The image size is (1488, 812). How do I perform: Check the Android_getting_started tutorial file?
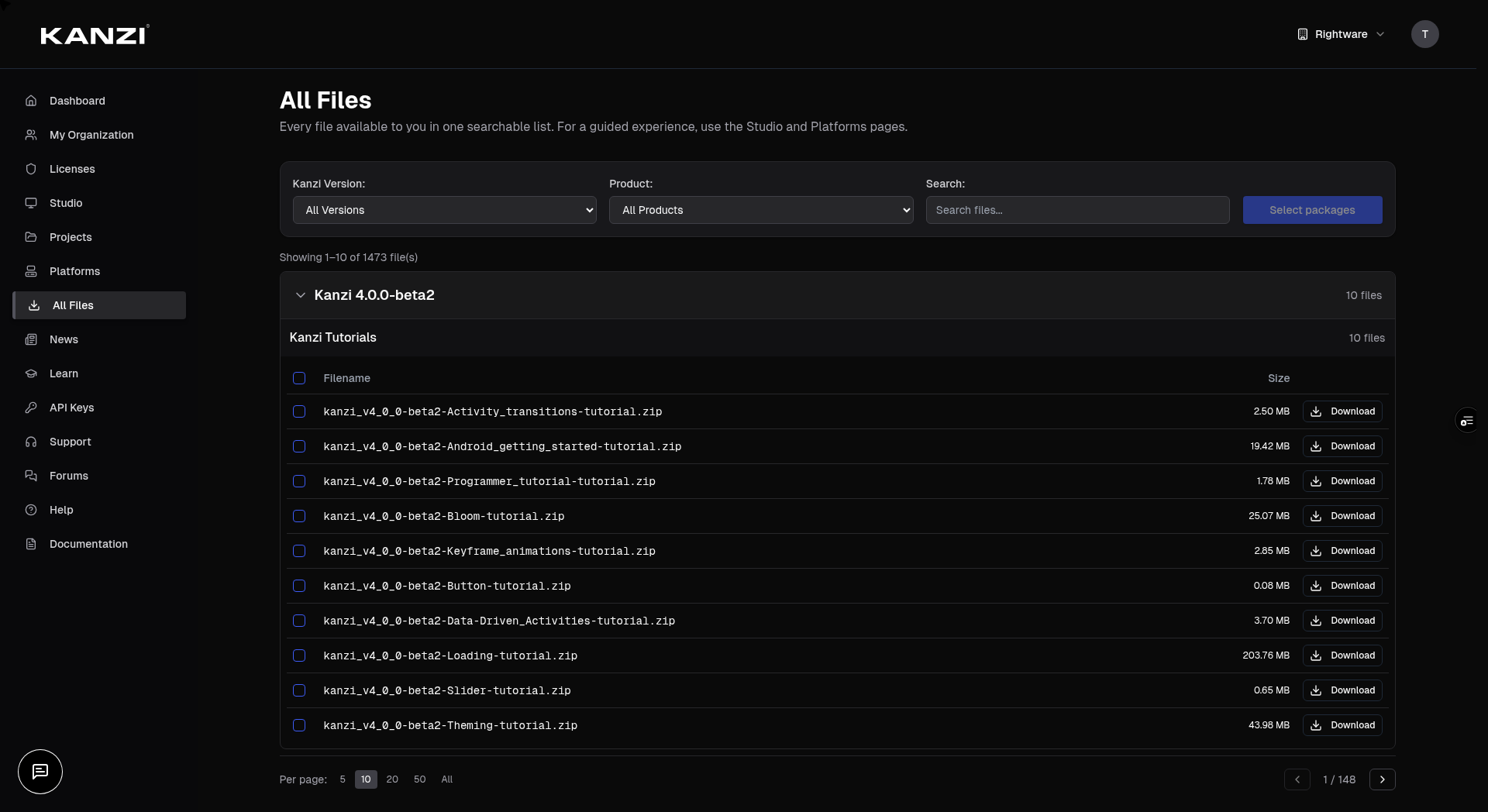[x=299, y=446]
